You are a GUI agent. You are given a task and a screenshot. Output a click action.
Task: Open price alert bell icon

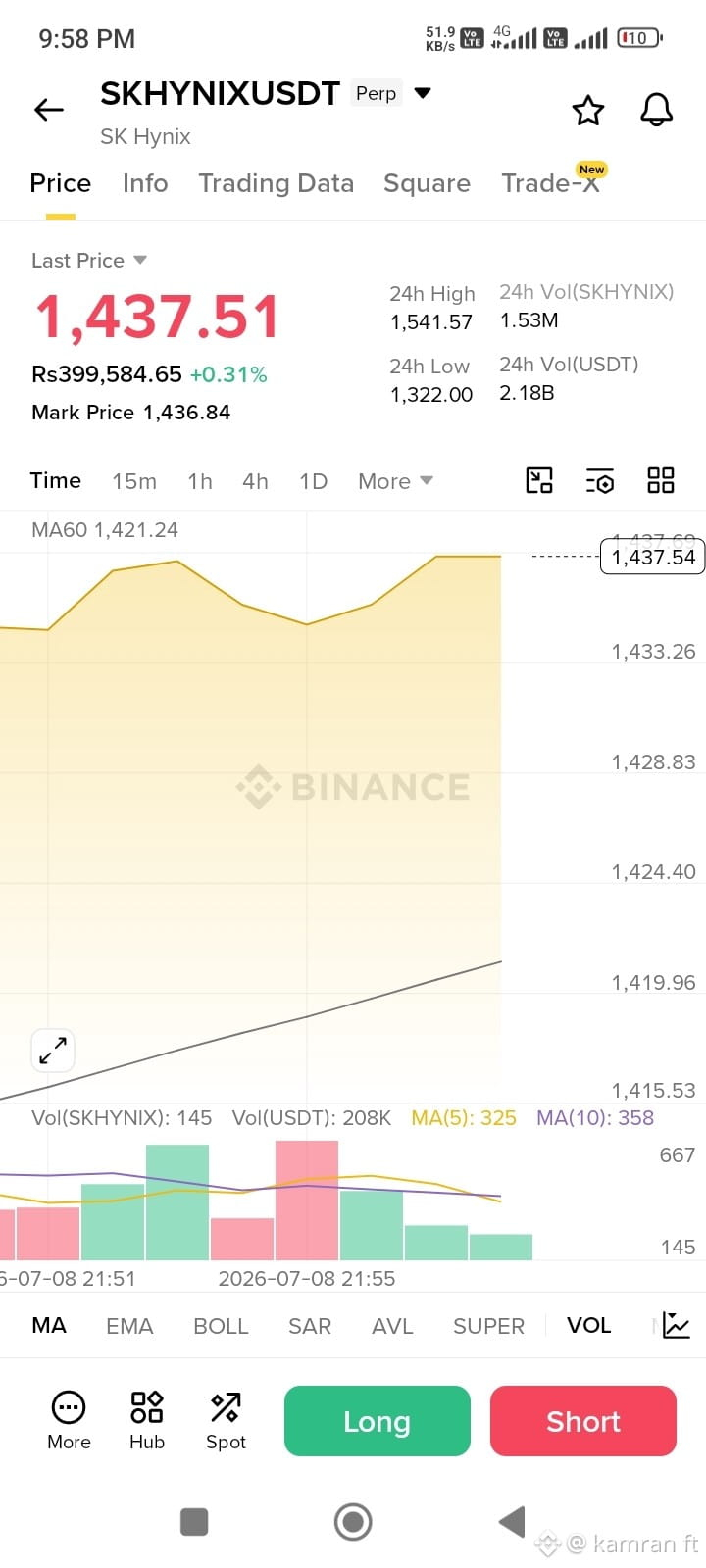pyautogui.click(x=657, y=110)
